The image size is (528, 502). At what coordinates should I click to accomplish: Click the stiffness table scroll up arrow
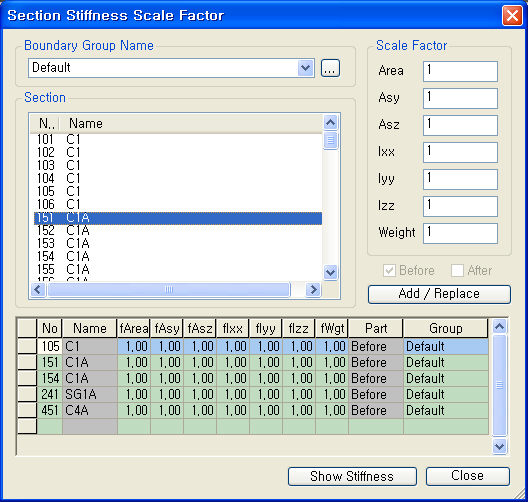tap(499, 326)
